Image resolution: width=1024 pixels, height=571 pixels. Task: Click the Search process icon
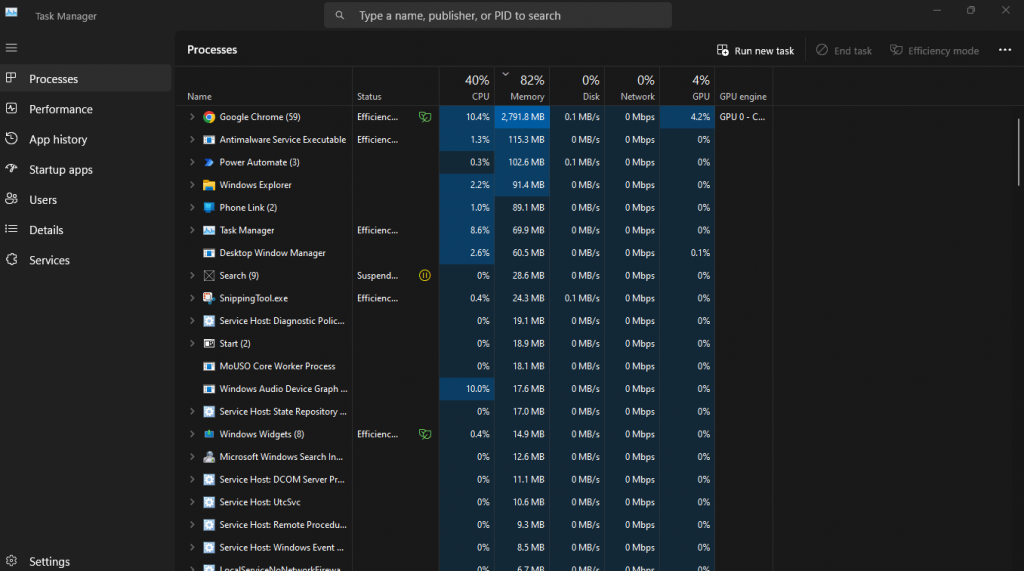pos(209,276)
